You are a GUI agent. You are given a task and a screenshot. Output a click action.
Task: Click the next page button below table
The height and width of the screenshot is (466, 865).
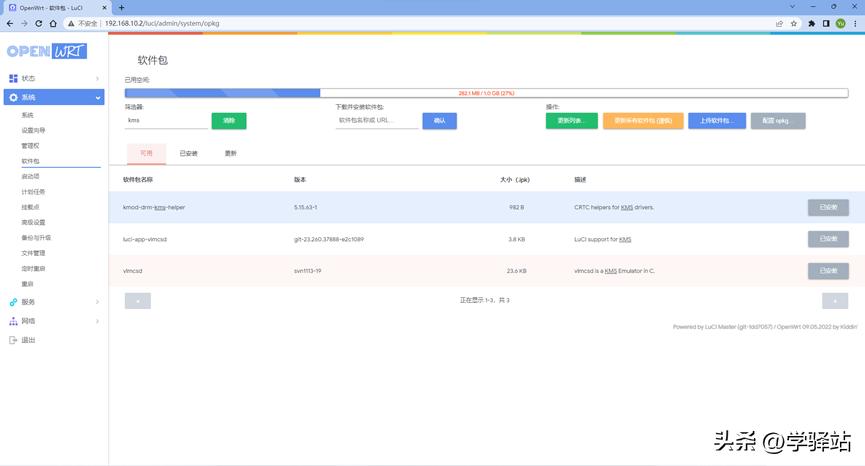(835, 301)
